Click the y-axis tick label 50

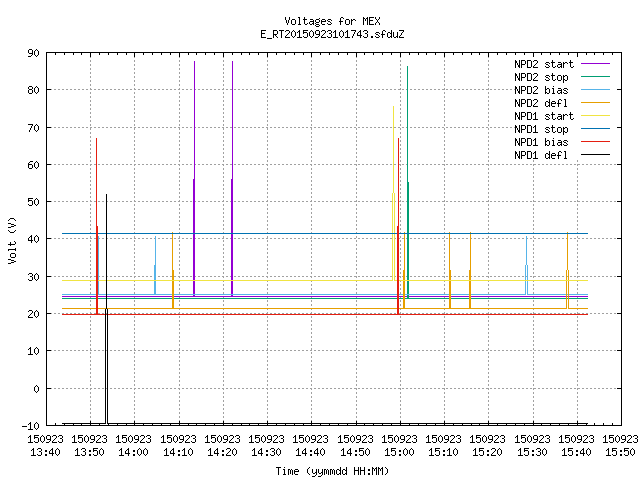point(33,202)
